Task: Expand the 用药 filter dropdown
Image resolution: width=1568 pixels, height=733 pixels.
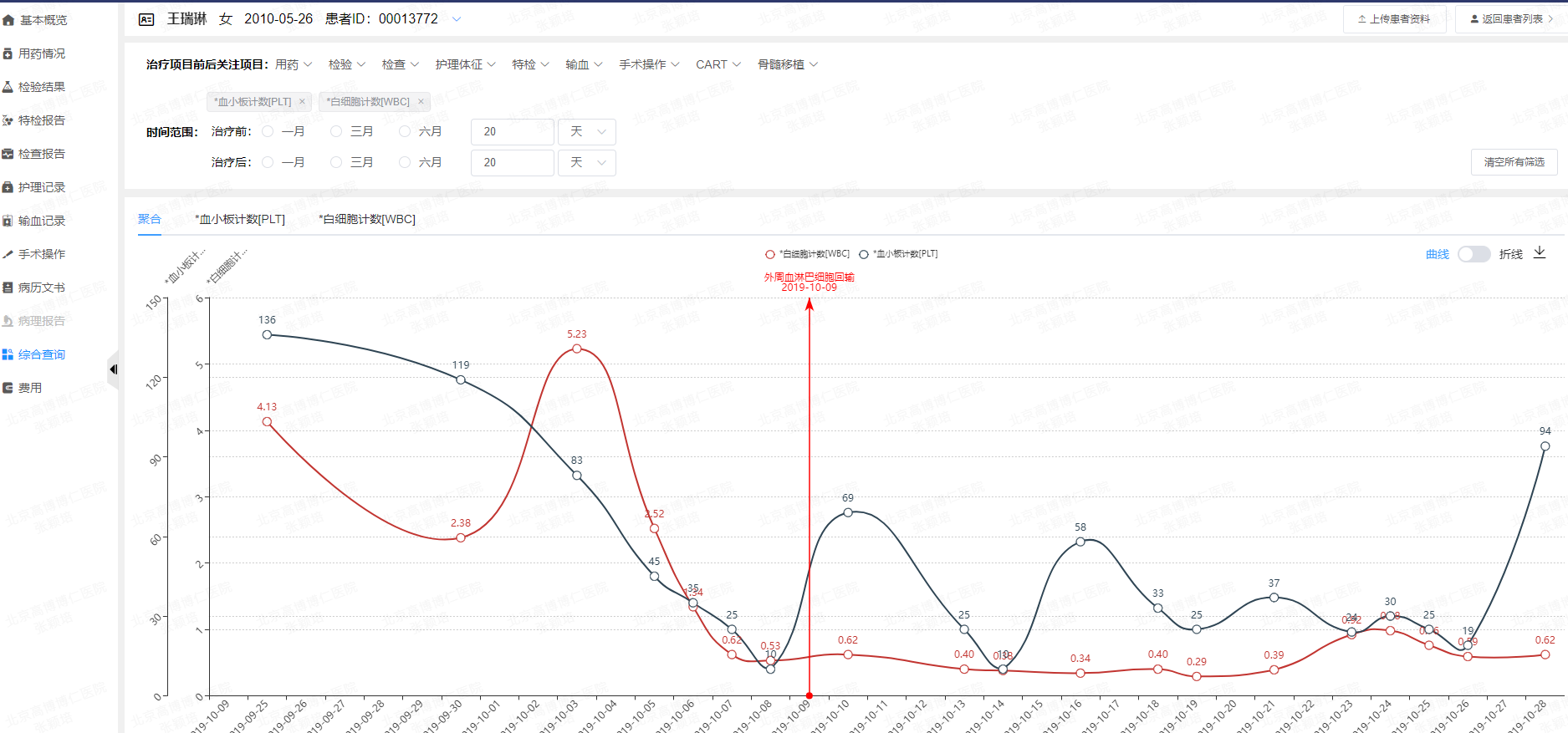Action: 294,64
